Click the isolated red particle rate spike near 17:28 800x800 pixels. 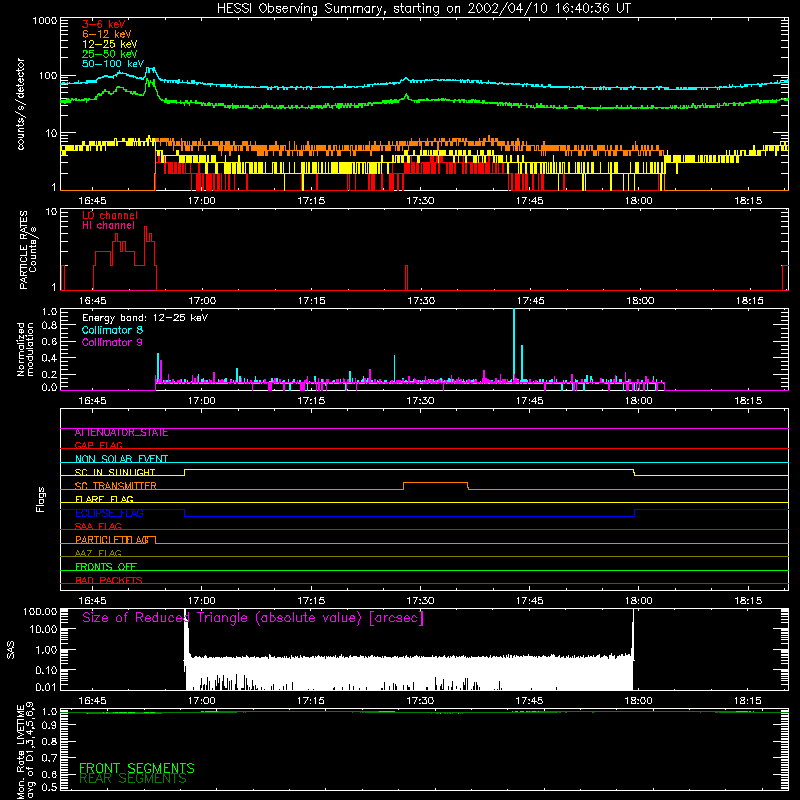(406, 278)
